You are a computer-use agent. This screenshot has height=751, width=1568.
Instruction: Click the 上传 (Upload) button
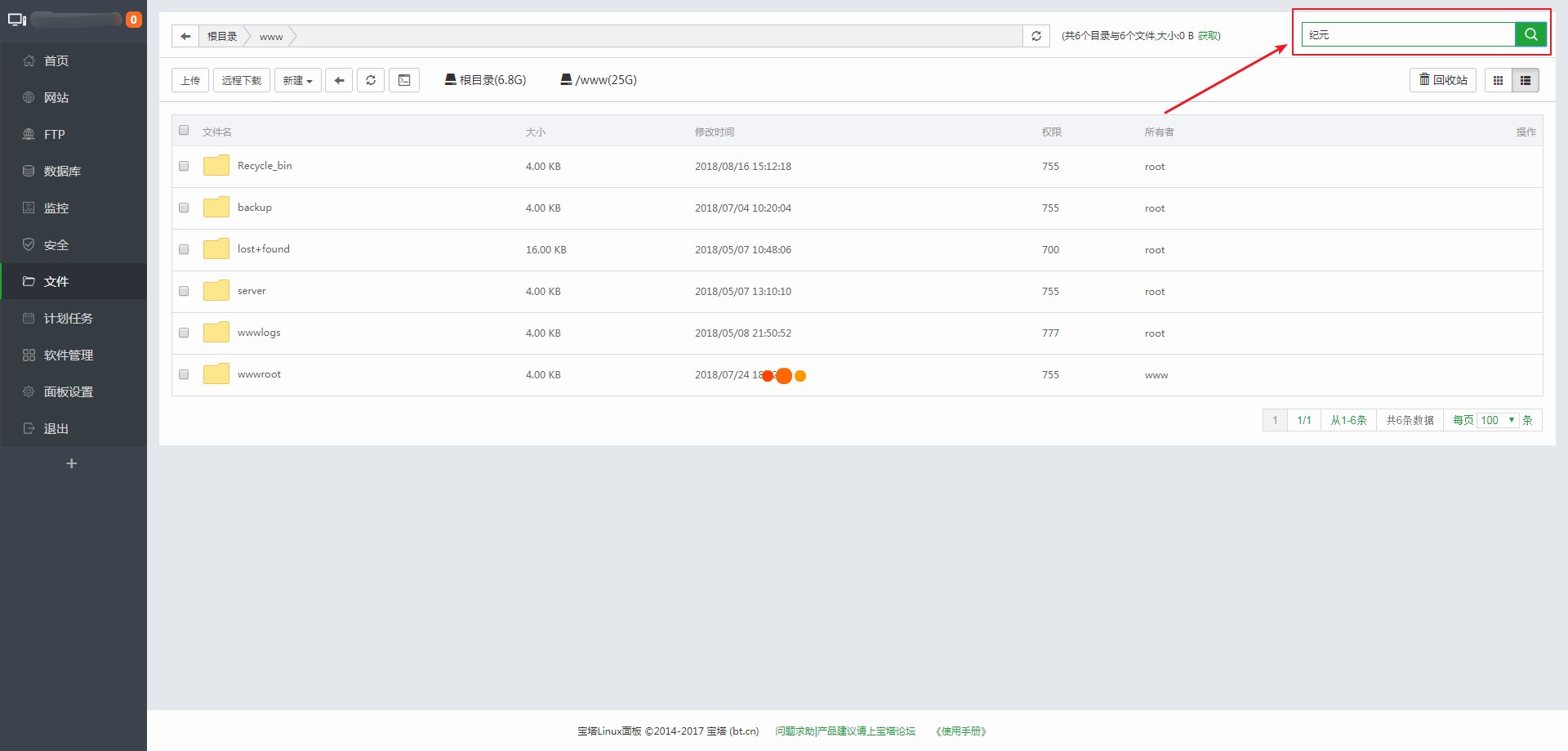[190, 80]
